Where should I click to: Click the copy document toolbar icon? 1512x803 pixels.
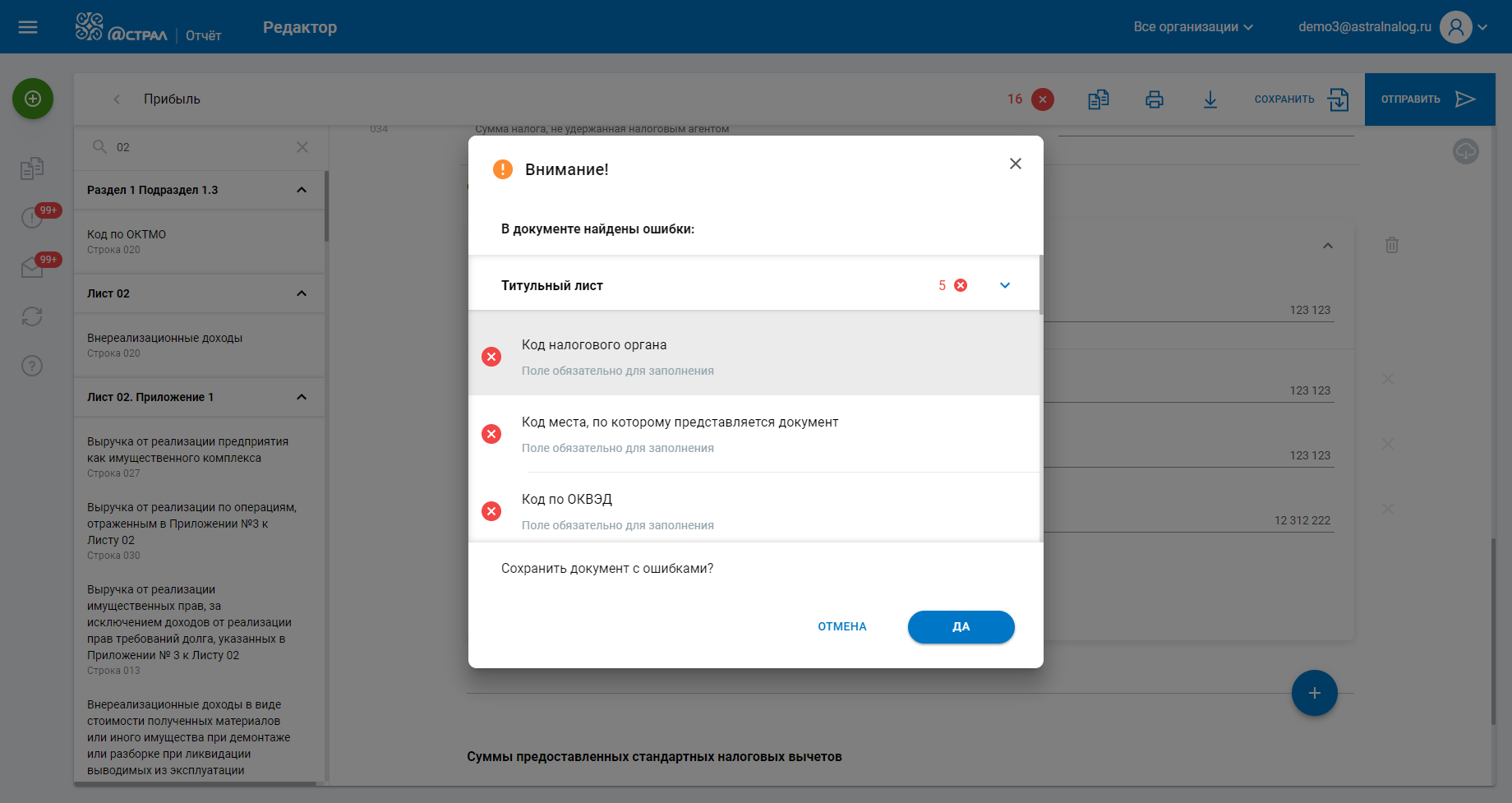coord(1099,99)
